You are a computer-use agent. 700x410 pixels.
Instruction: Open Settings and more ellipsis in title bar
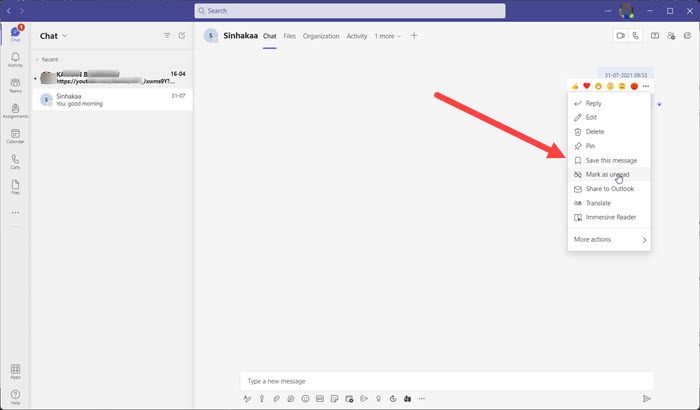click(x=608, y=11)
